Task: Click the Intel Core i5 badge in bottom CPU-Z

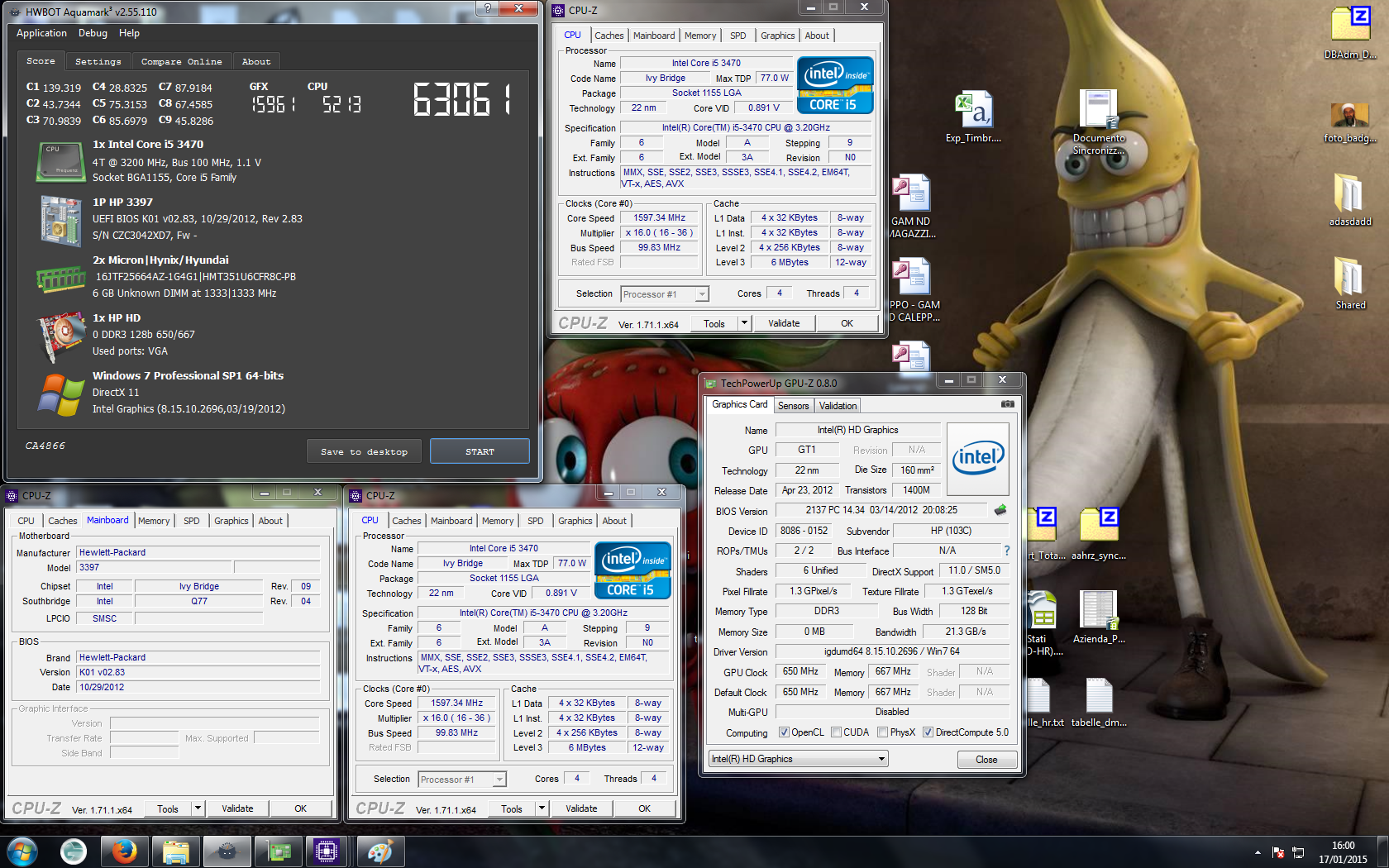Action: click(x=632, y=570)
